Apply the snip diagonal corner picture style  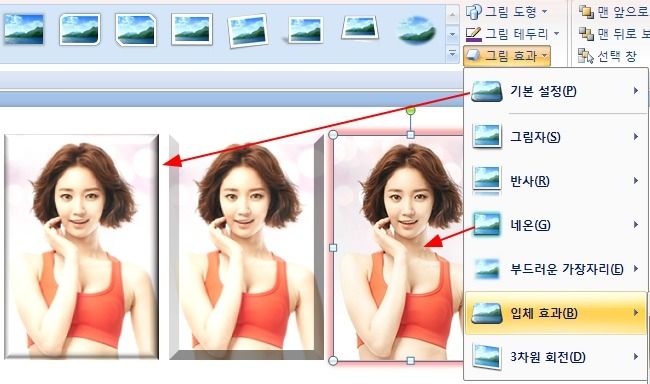coord(136,29)
